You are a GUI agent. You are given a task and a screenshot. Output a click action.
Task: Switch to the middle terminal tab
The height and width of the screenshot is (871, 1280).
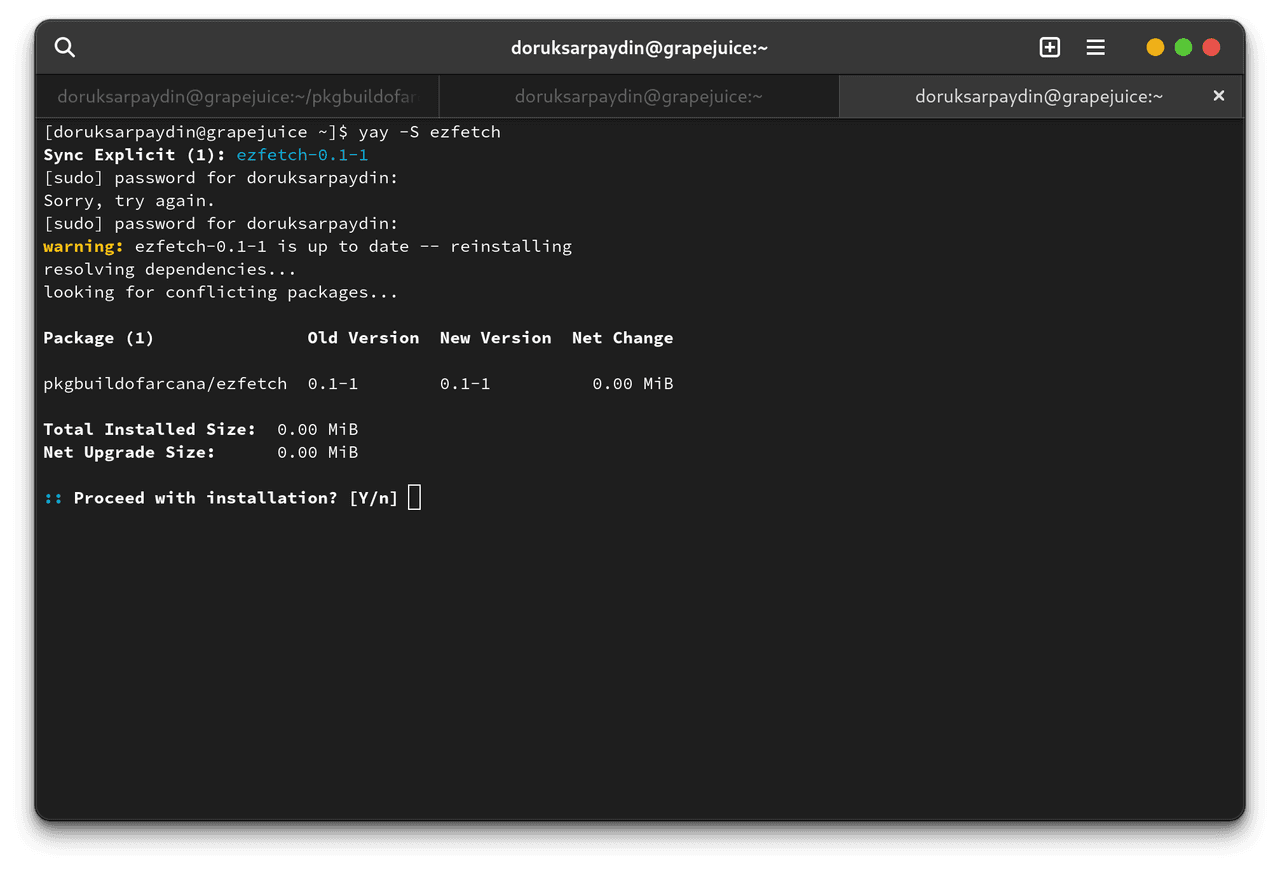[x=638, y=97]
